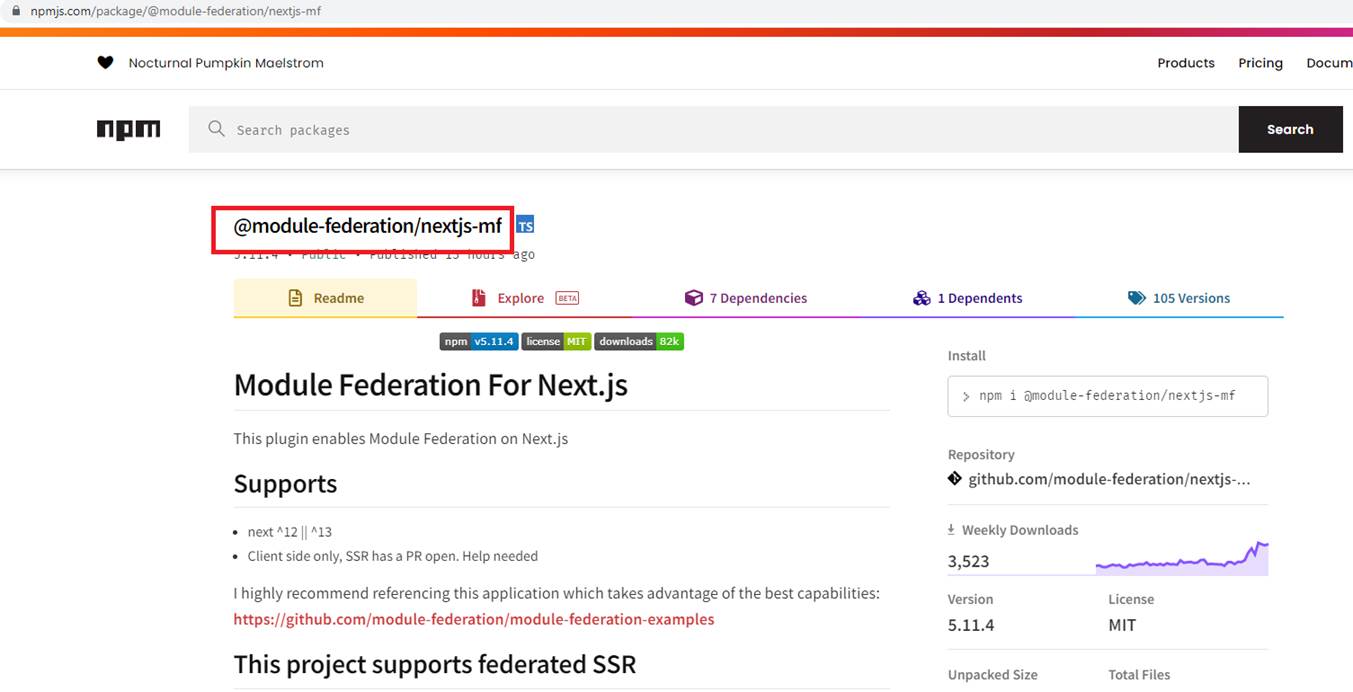Click the downloads 82k badge
1353x692 pixels.
(639, 341)
